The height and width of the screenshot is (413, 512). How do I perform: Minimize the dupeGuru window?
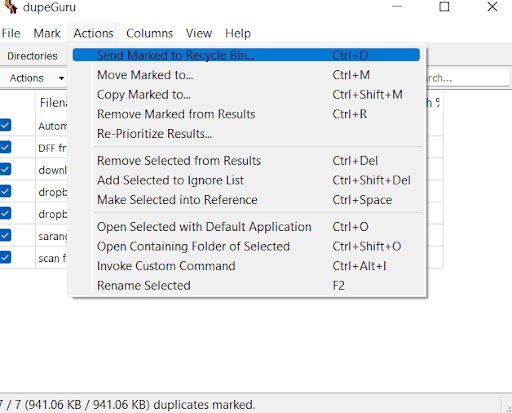[397, 7]
